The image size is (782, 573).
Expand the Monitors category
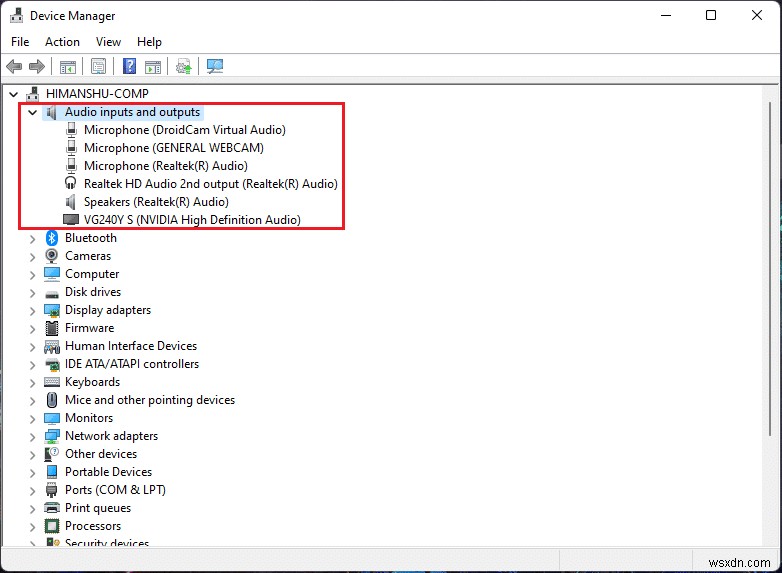click(x=32, y=419)
